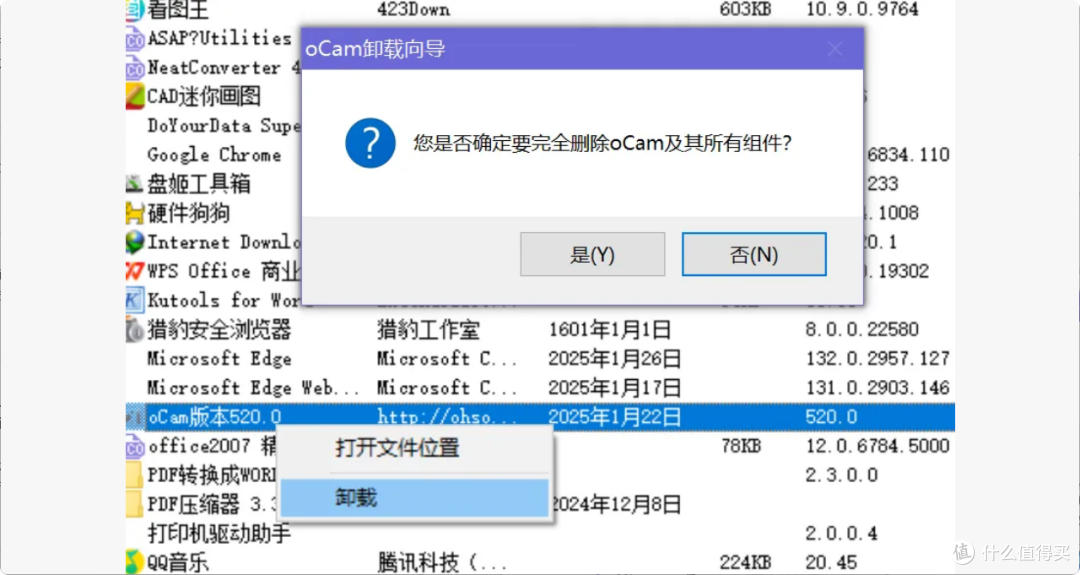Click date cell 2025年1月26日

[x=614, y=359]
